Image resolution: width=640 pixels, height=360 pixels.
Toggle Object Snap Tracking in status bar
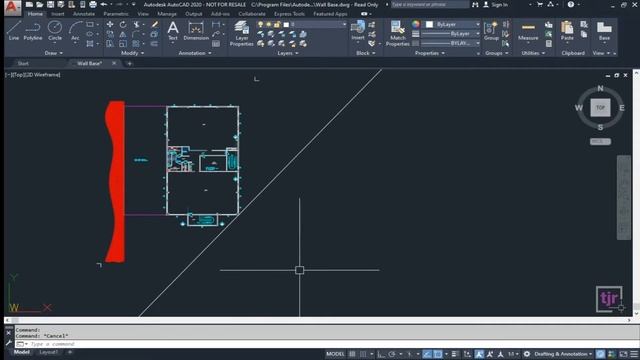pos(427,354)
